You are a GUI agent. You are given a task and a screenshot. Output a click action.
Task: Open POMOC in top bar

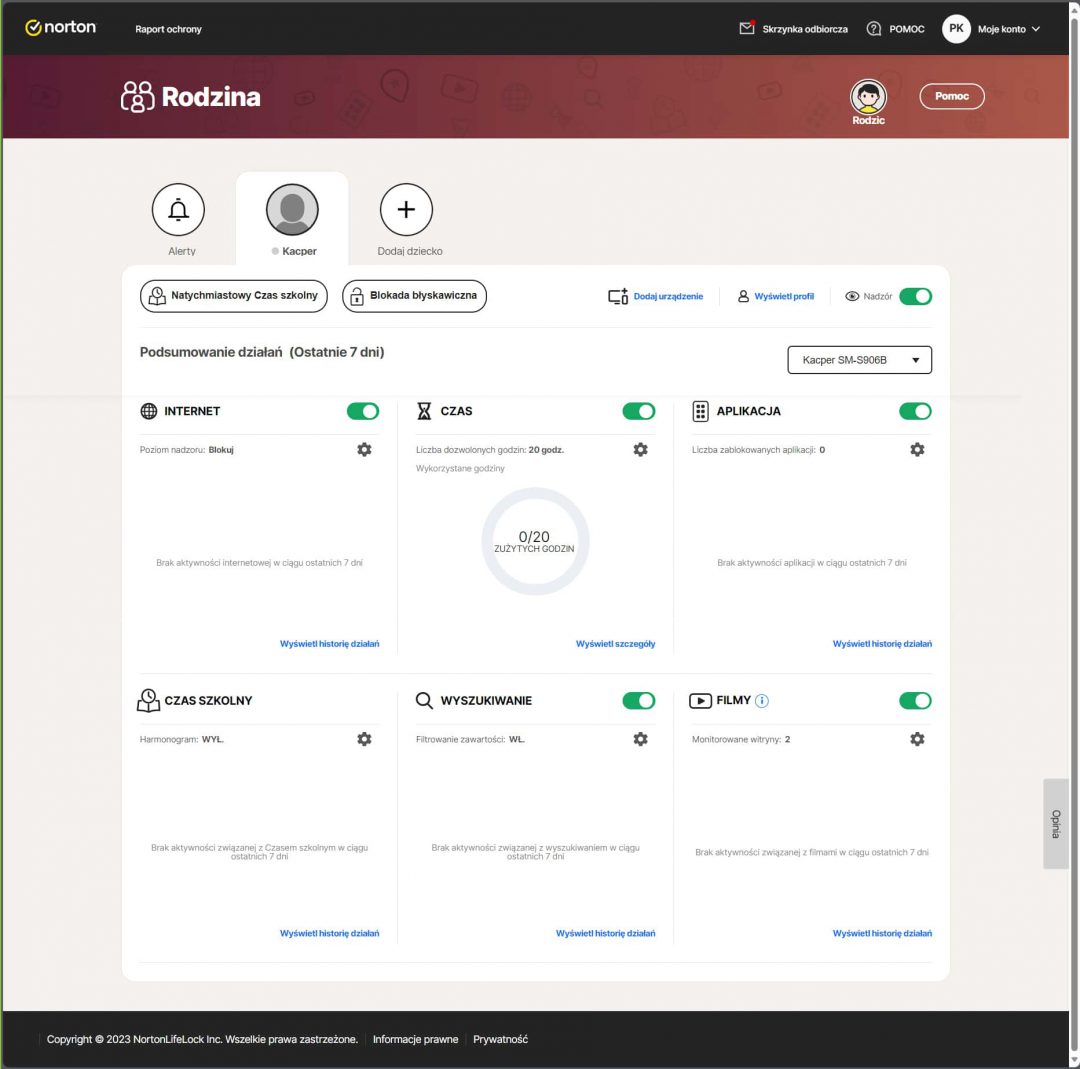point(906,29)
